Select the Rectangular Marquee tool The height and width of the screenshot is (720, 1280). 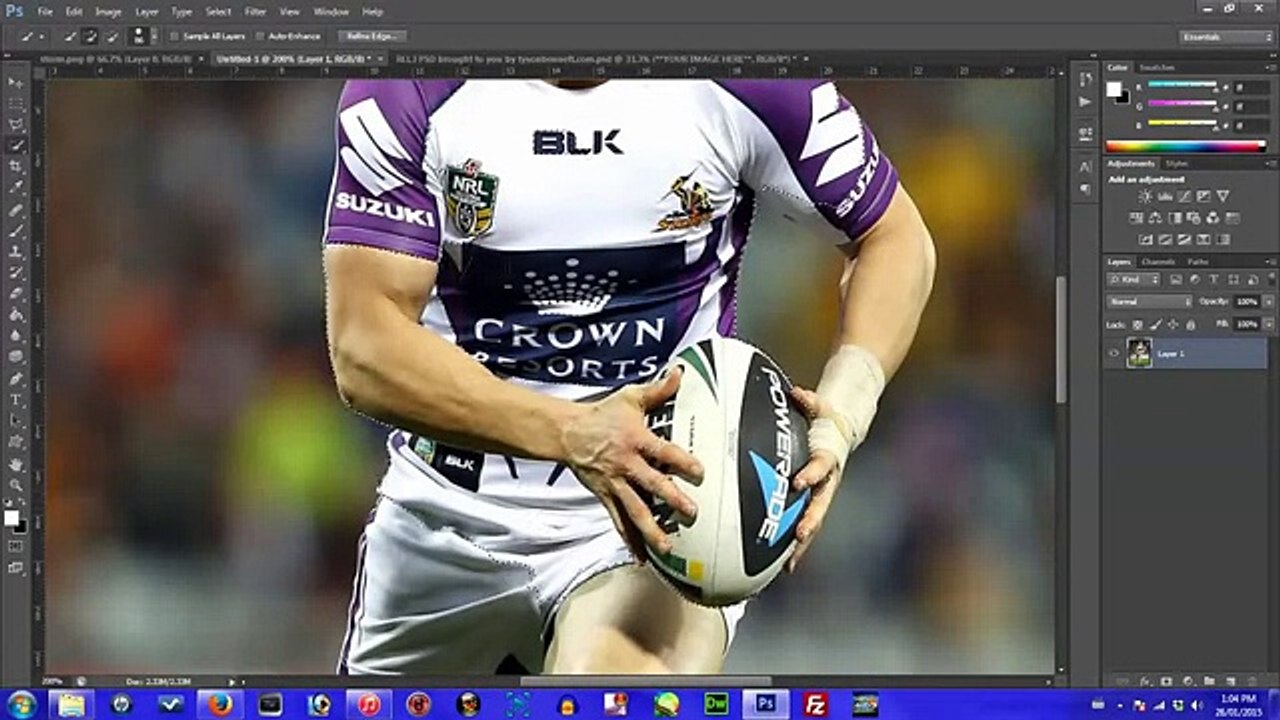(x=16, y=103)
